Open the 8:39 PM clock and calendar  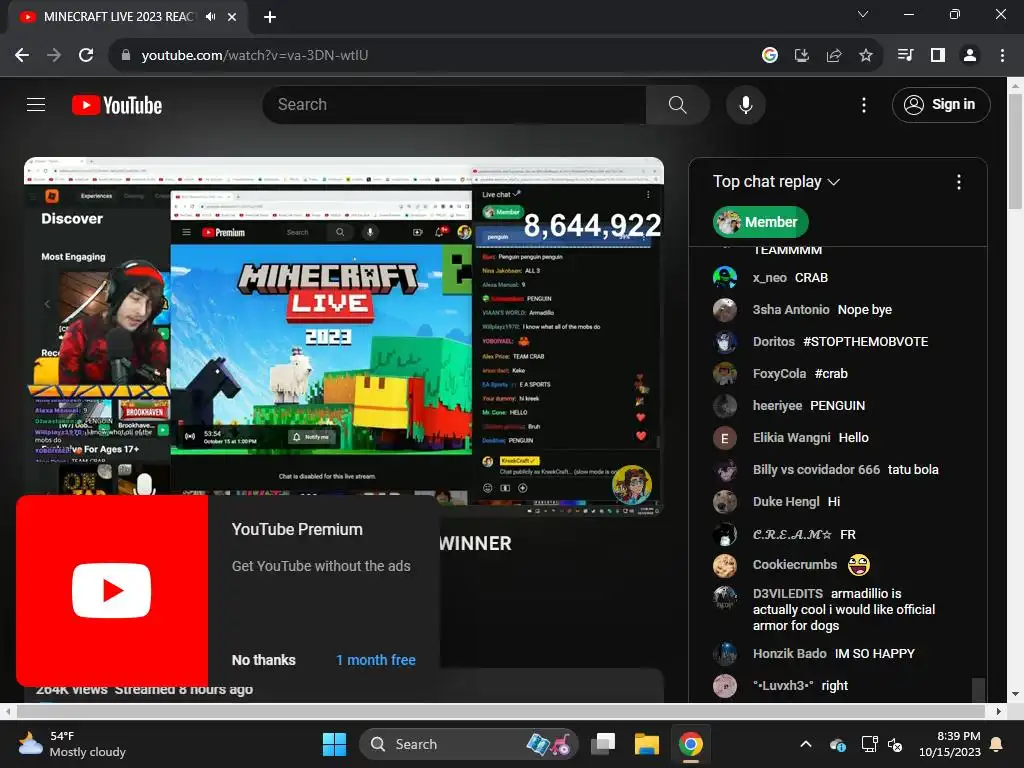[x=950, y=744]
